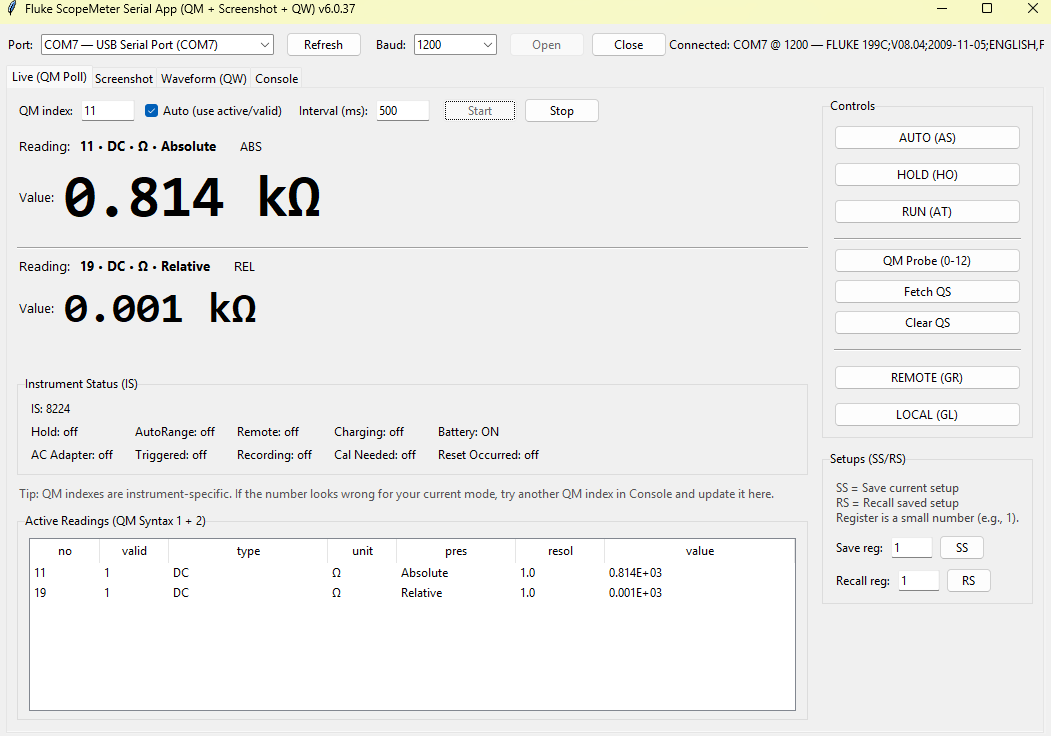This screenshot has width=1051, height=736.
Task: Select the Console tab
Action: coord(276,79)
